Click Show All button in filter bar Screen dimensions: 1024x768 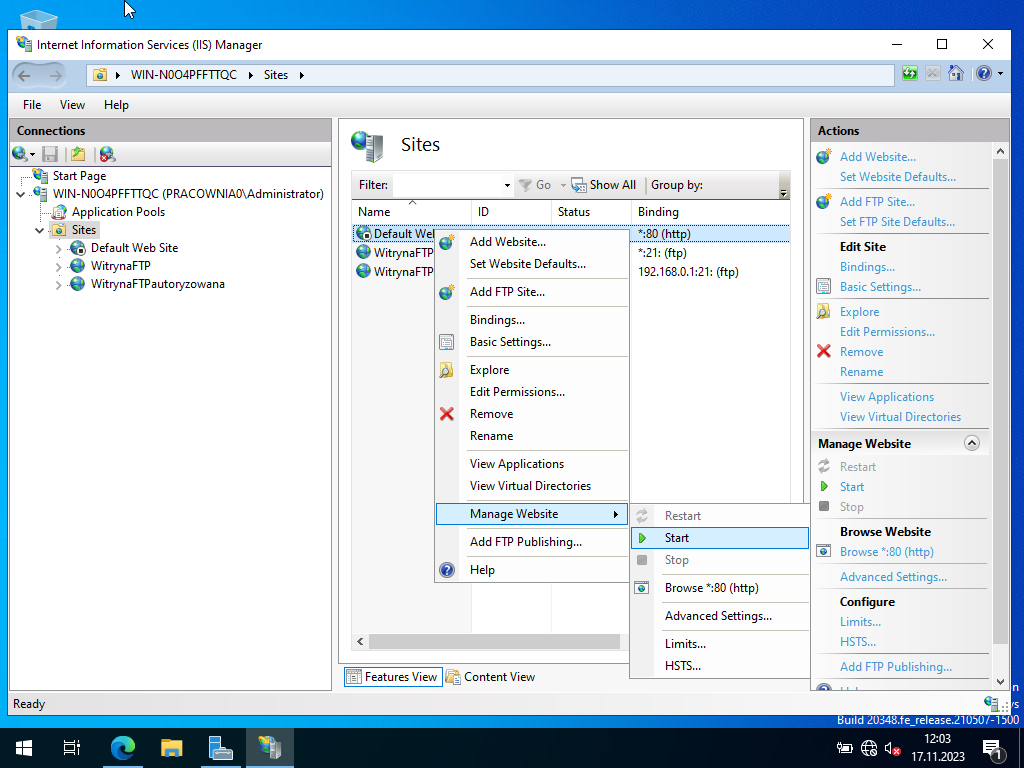point(603,185)
